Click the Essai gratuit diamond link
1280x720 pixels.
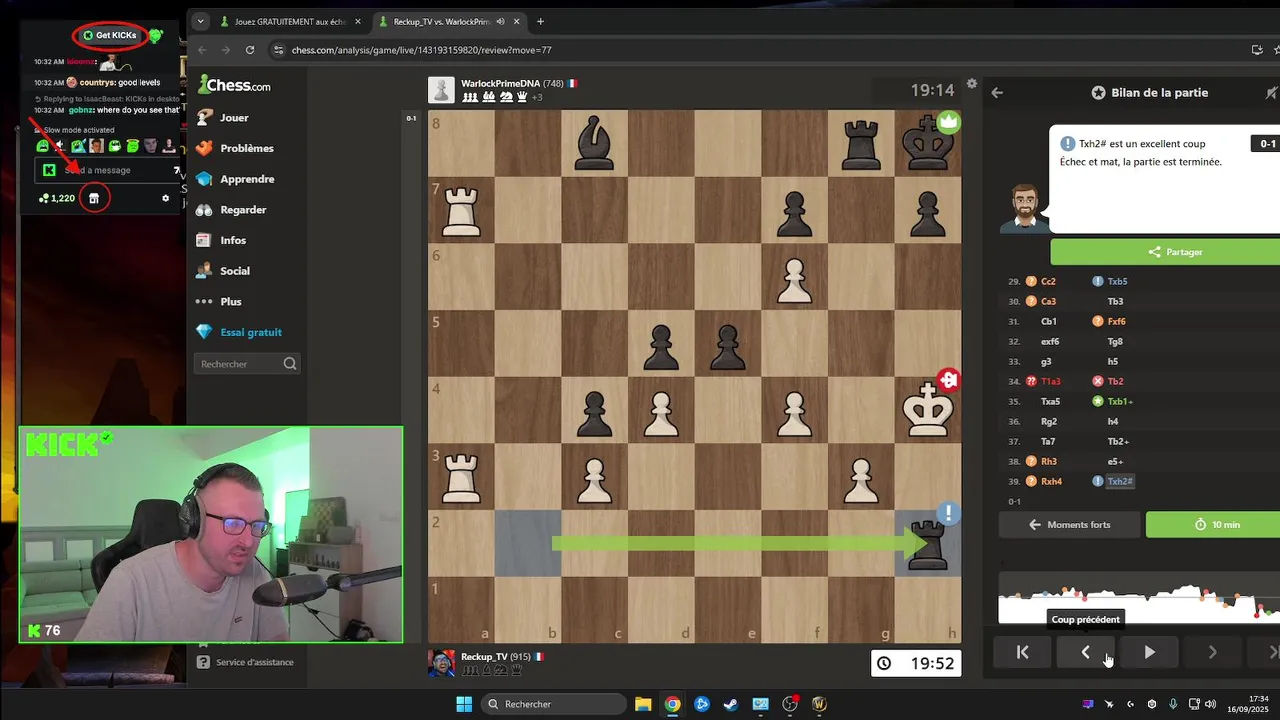238,332
